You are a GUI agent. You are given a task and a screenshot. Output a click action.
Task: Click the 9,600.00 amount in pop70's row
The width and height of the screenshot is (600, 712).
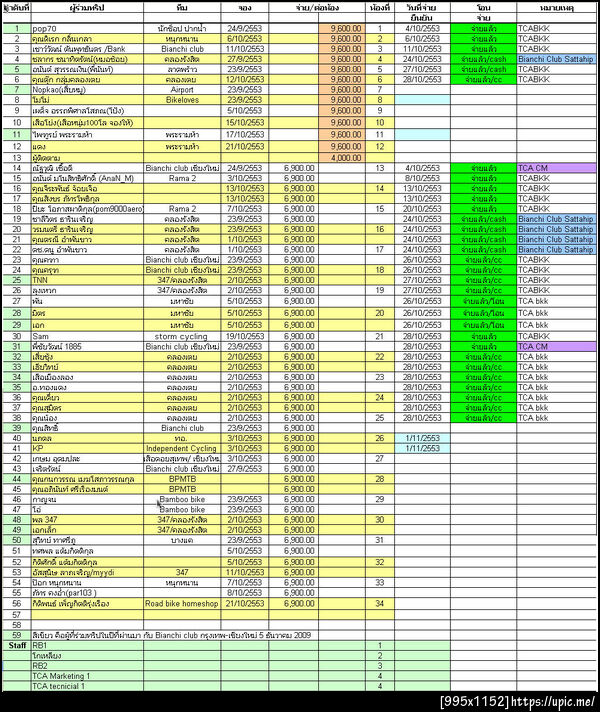tap(342, 28)
